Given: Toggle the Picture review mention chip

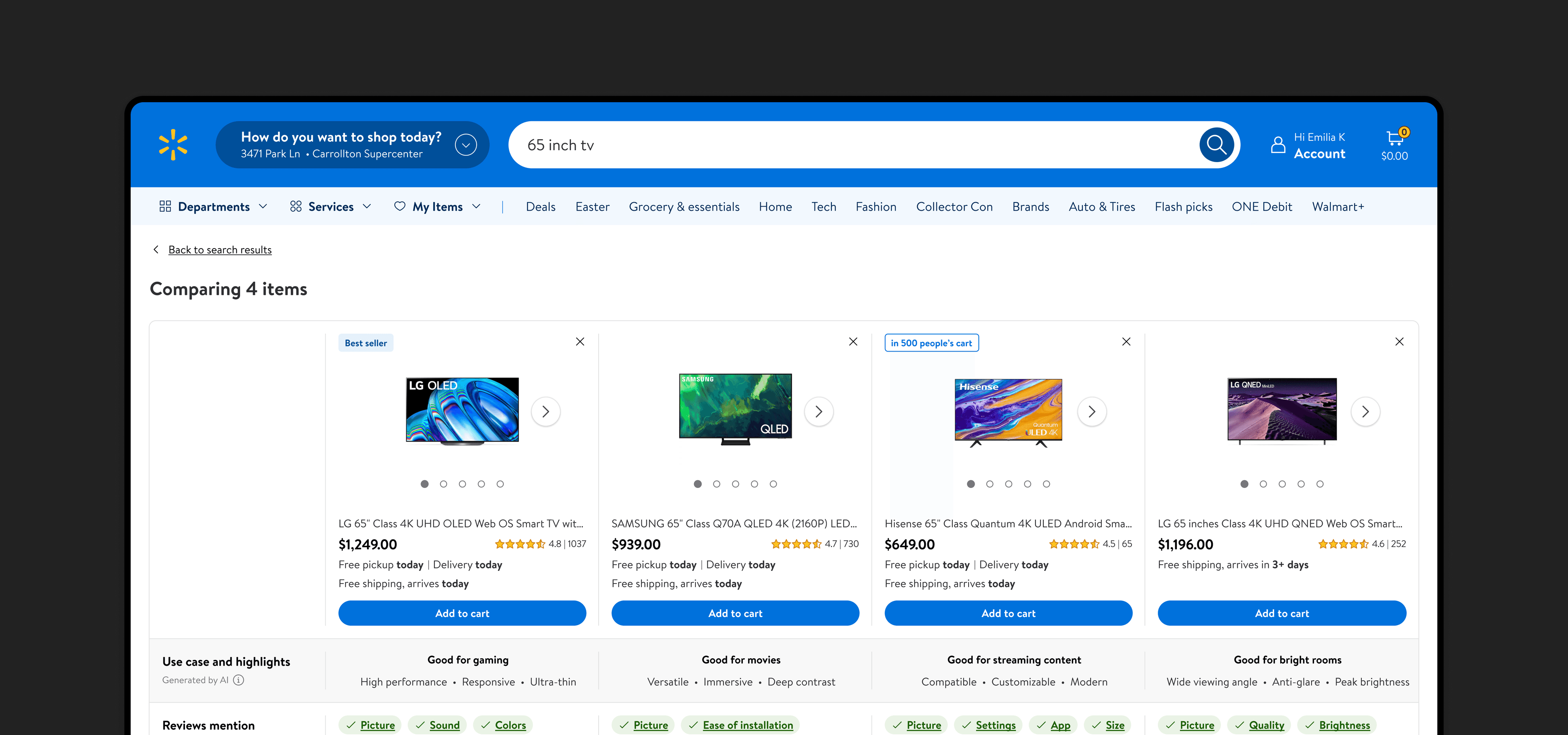Looking at the screenshot, I should pyautogui.click(x=370, y=725).
